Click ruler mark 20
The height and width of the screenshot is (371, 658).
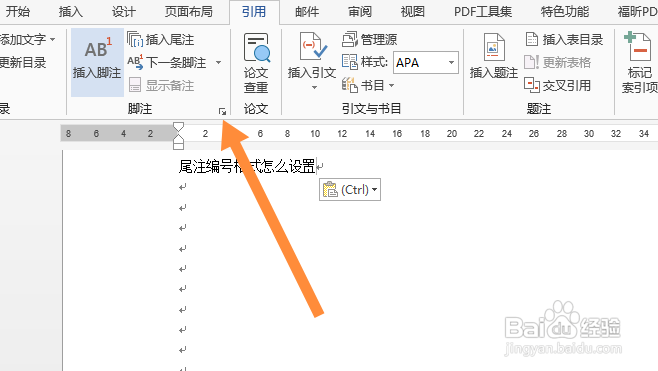pyautogui.click(x=452, y=133)
